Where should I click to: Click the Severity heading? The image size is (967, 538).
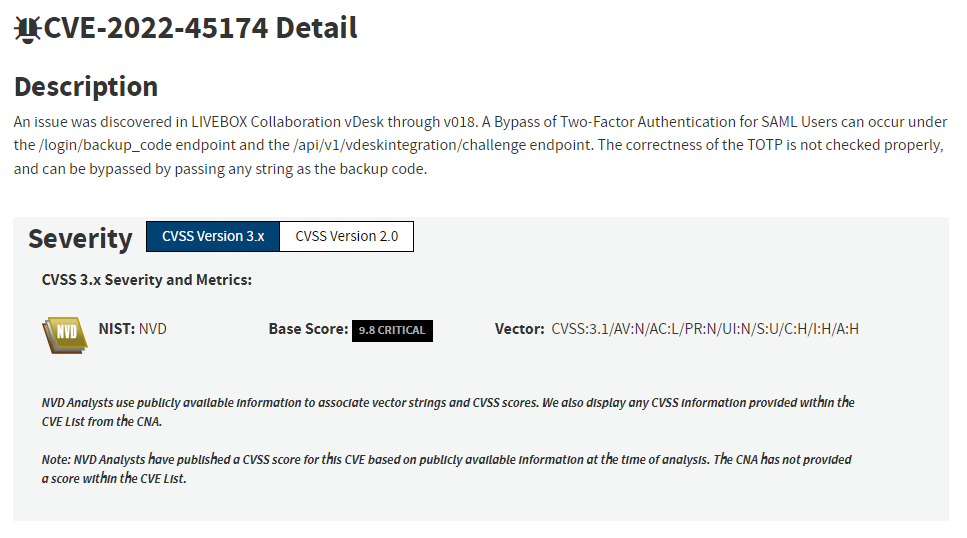pyautogui.click(x=80, y=239)
